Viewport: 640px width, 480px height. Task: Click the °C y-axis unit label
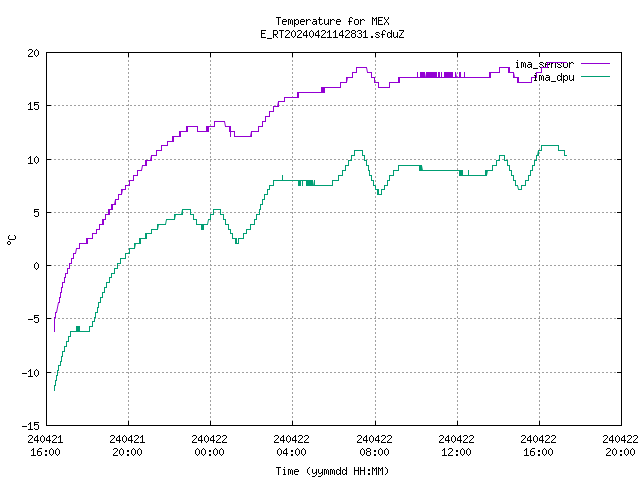point(12,240)
